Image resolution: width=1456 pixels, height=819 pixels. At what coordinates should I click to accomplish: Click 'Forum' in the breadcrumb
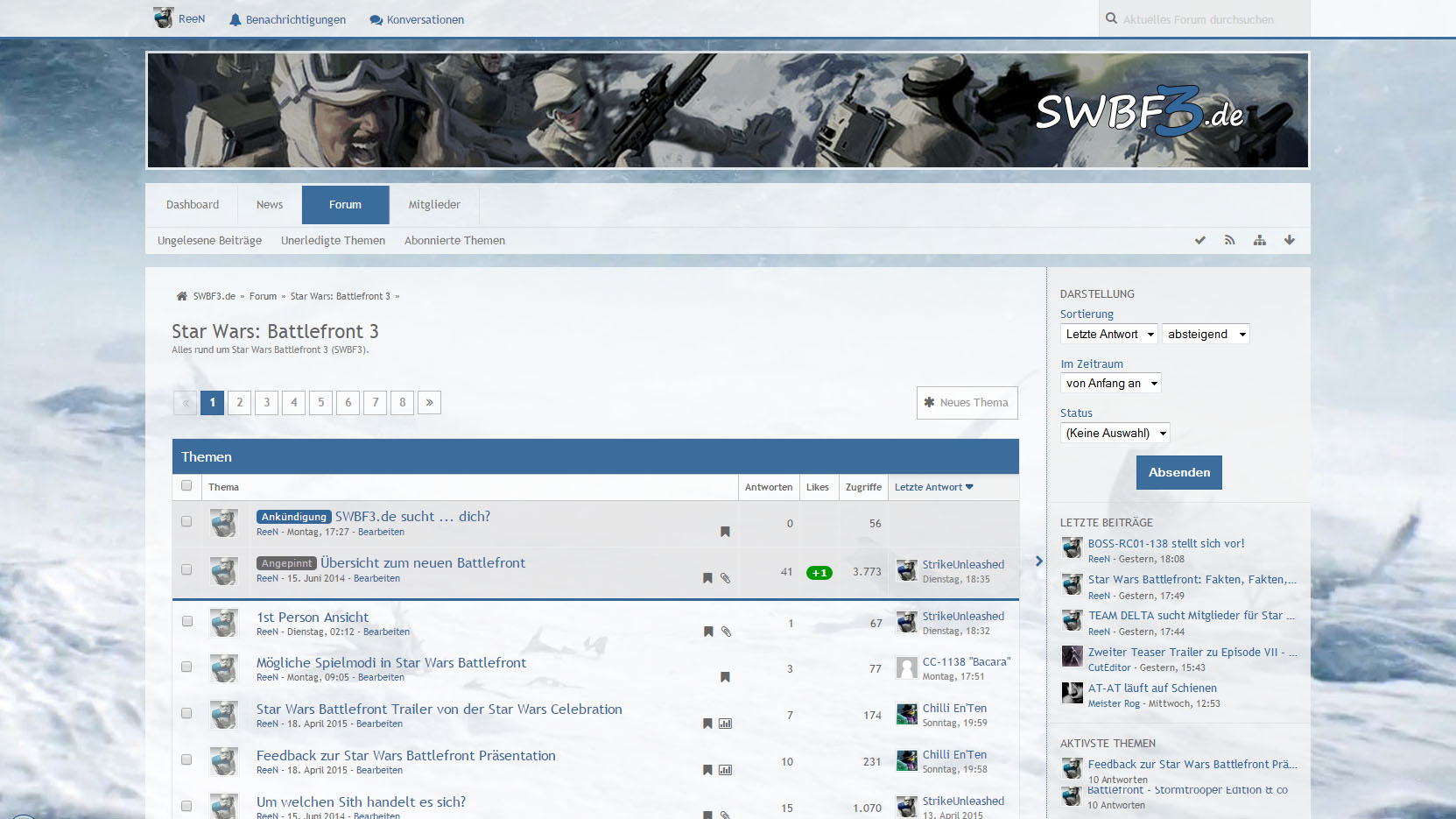263,296
